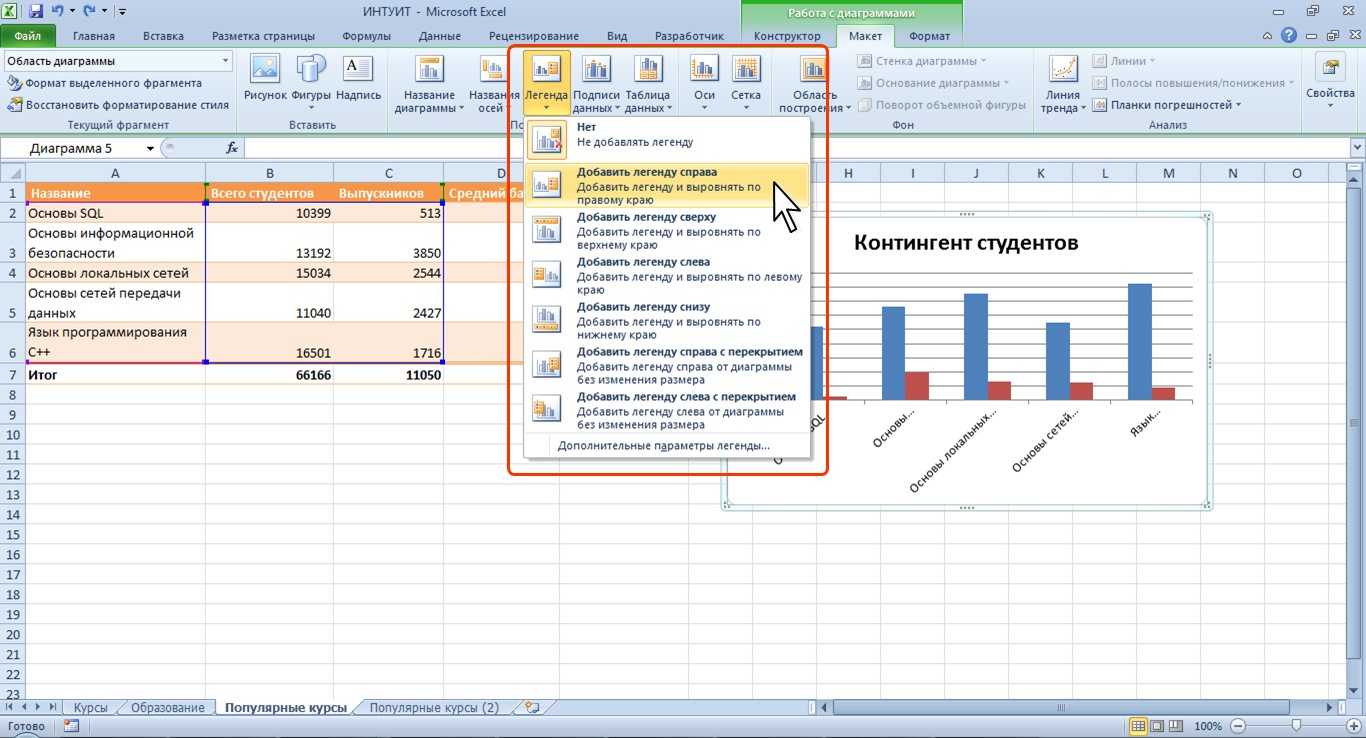Open the Excel help question mark
The image size is (1366, 738).
pyautogui.click(x=1291, y=37)
